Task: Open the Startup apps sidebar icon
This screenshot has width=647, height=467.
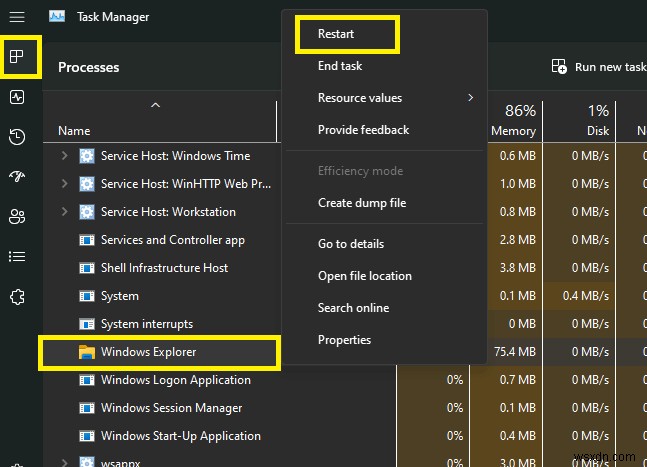Action: pos(17,177)
